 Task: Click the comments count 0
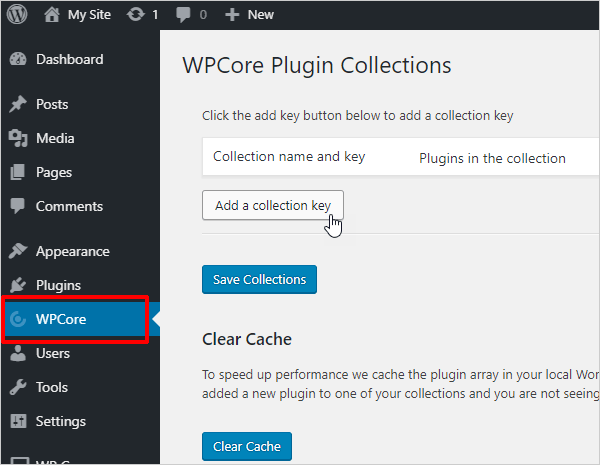click(x=203, y=15)
